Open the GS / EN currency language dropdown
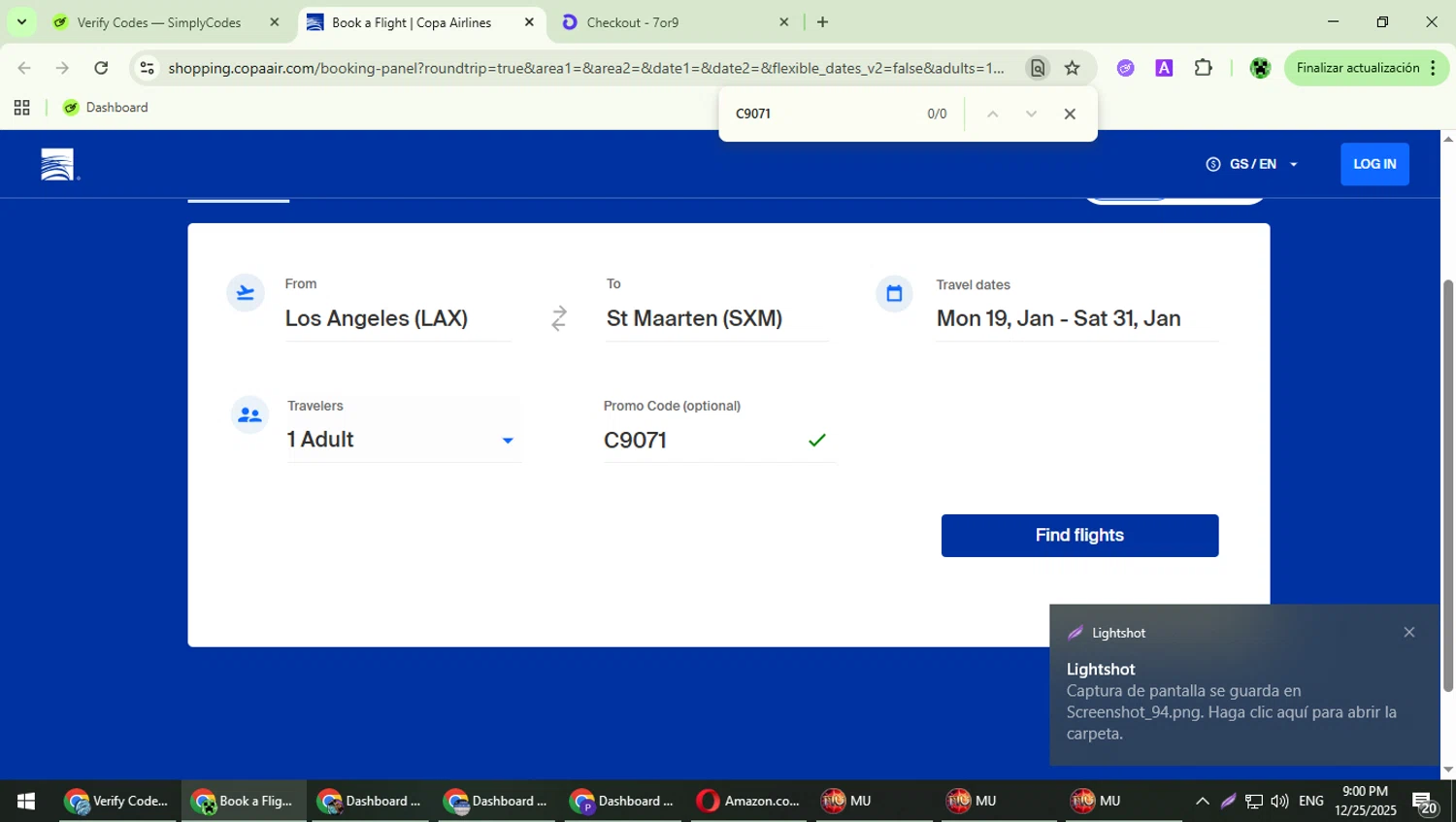The width and height of the screenshot is (1456, 822). (1252, 164)
